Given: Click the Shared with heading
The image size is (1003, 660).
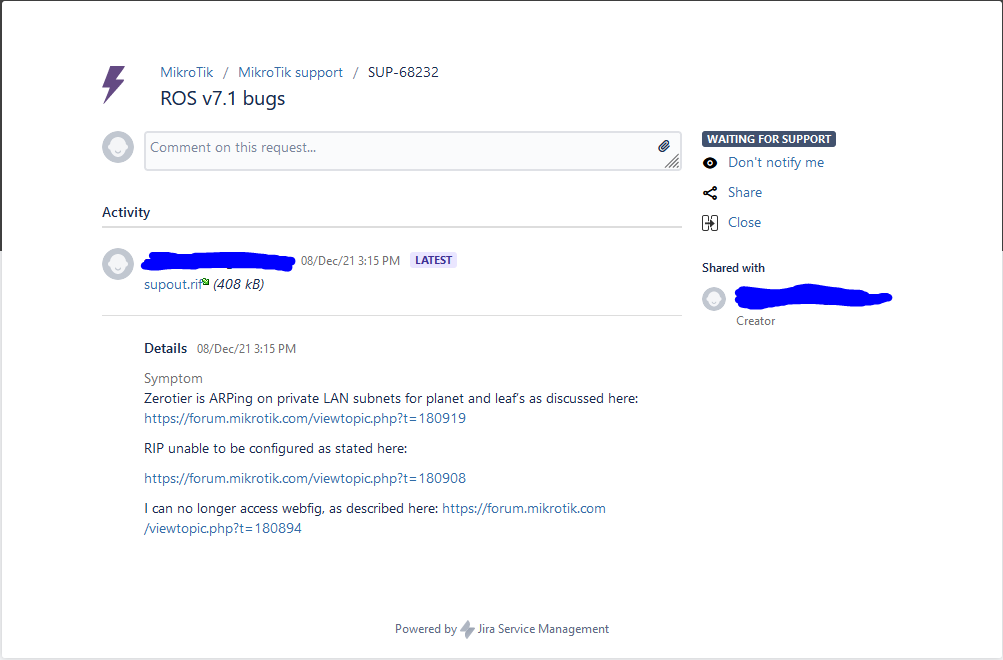Looking at the screenshot, I should [x=733, y=268].
